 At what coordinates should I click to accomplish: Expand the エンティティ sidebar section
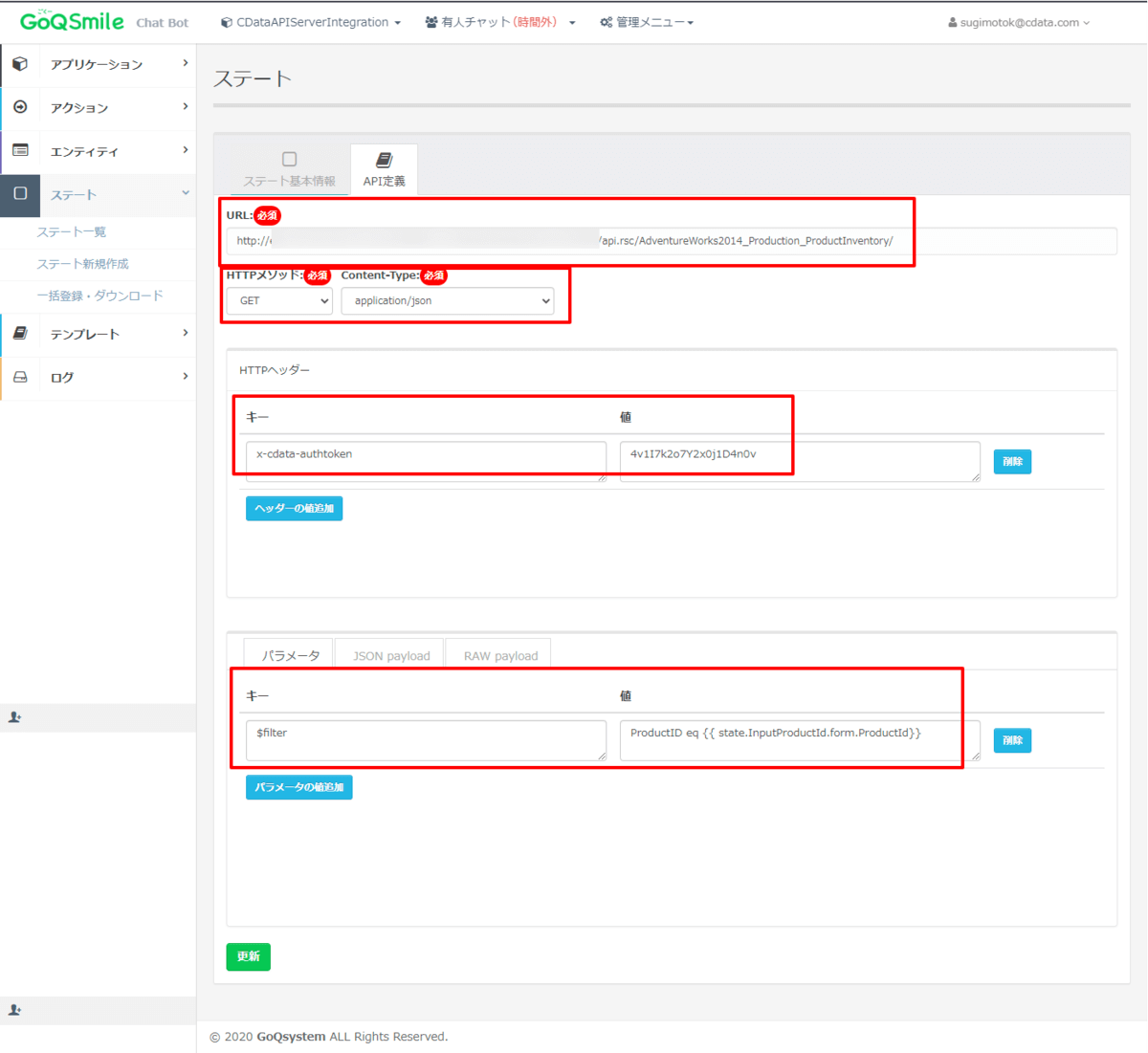[x=99, y=151]
